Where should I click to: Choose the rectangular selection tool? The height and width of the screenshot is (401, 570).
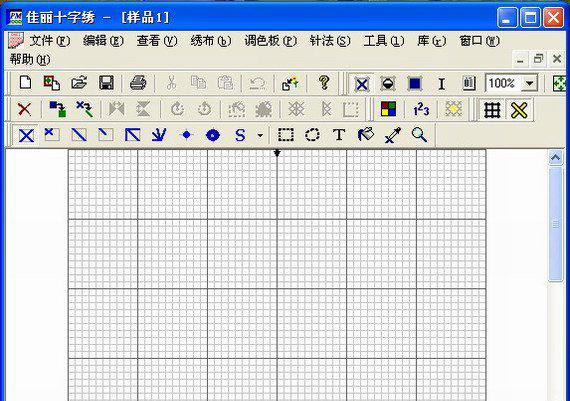pyautogui.click(x=286, y=135)
